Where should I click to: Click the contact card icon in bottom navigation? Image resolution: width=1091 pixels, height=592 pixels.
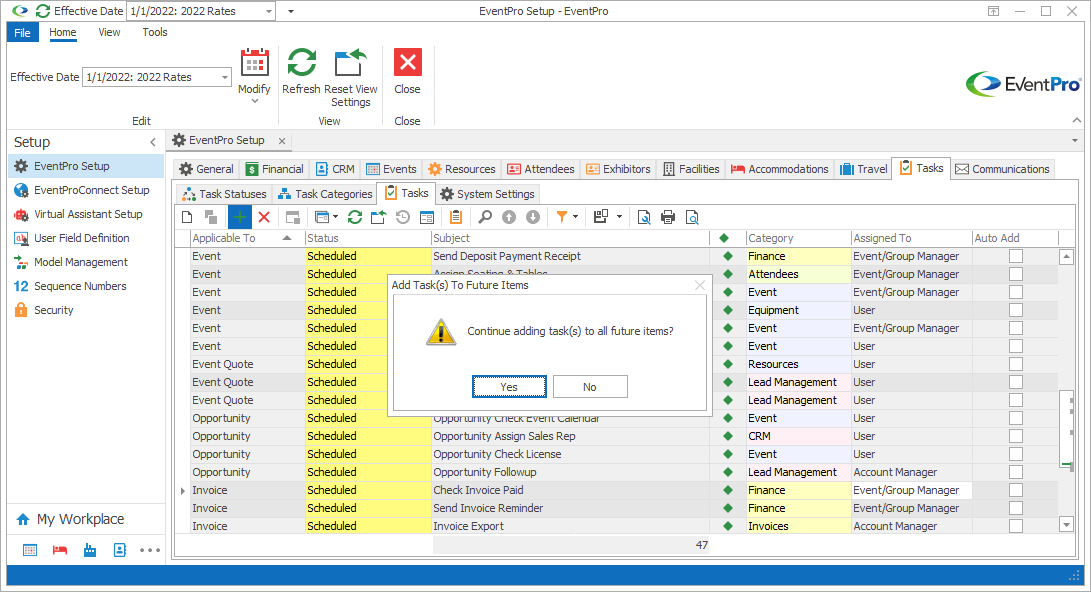120,550
